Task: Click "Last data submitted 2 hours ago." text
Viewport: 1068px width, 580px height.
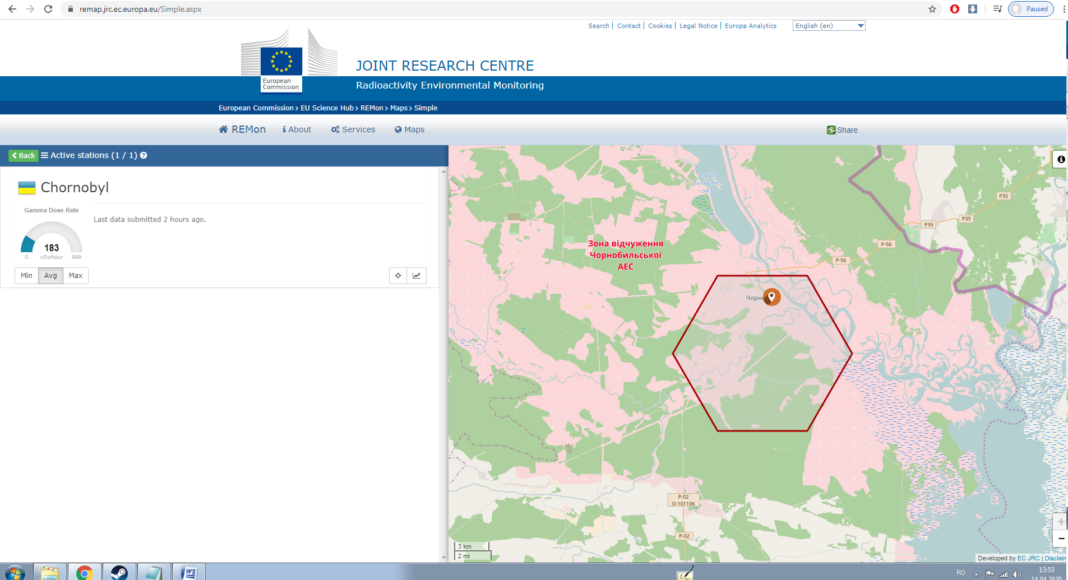Action: (149, 219)
